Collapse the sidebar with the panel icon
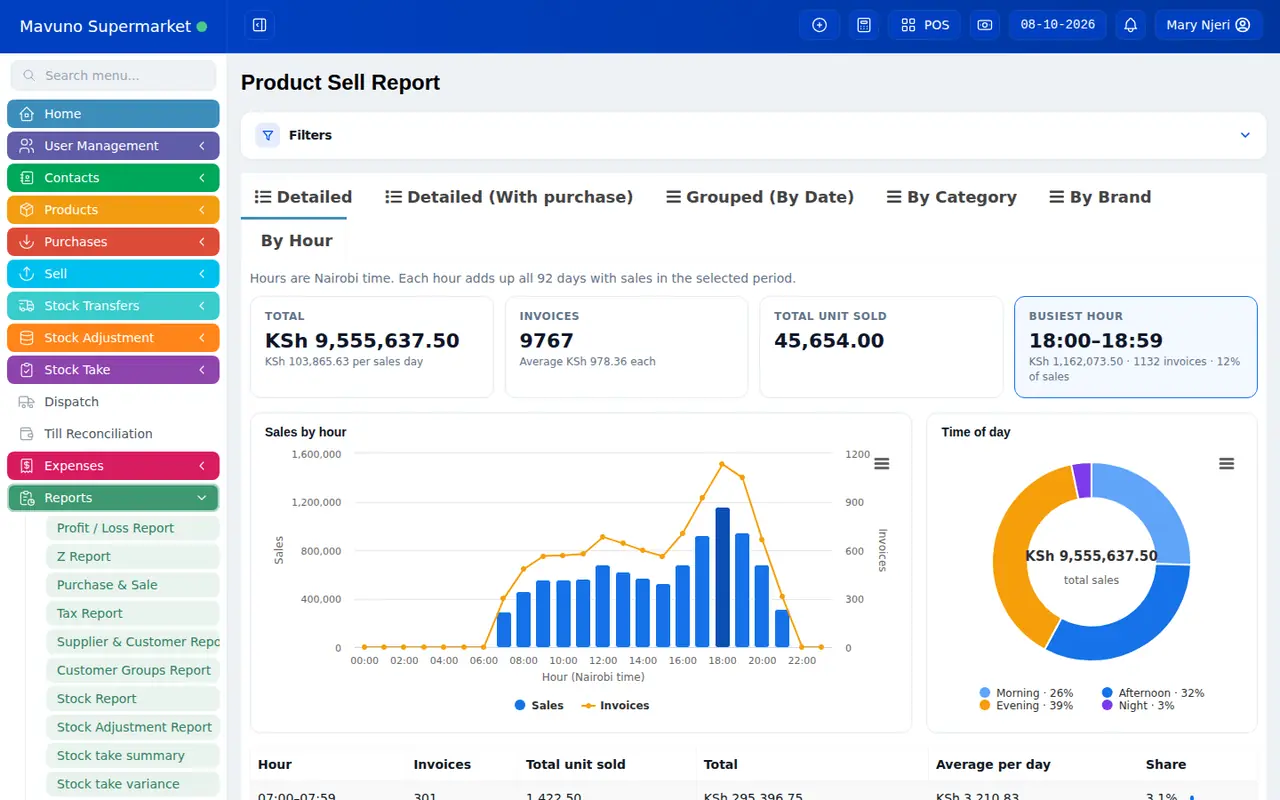 click(259, 25)
